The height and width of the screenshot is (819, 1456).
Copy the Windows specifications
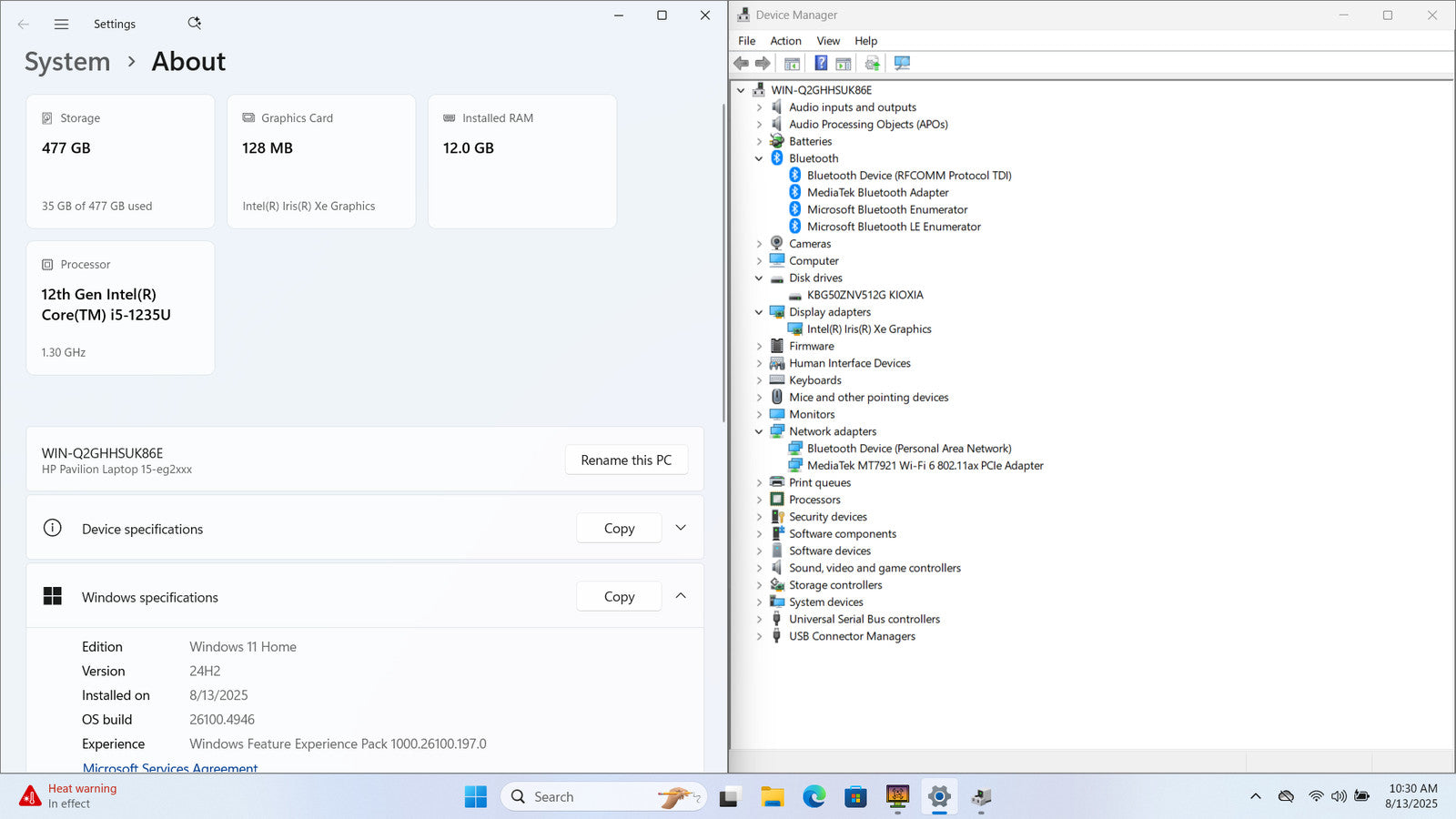[619, 597]
